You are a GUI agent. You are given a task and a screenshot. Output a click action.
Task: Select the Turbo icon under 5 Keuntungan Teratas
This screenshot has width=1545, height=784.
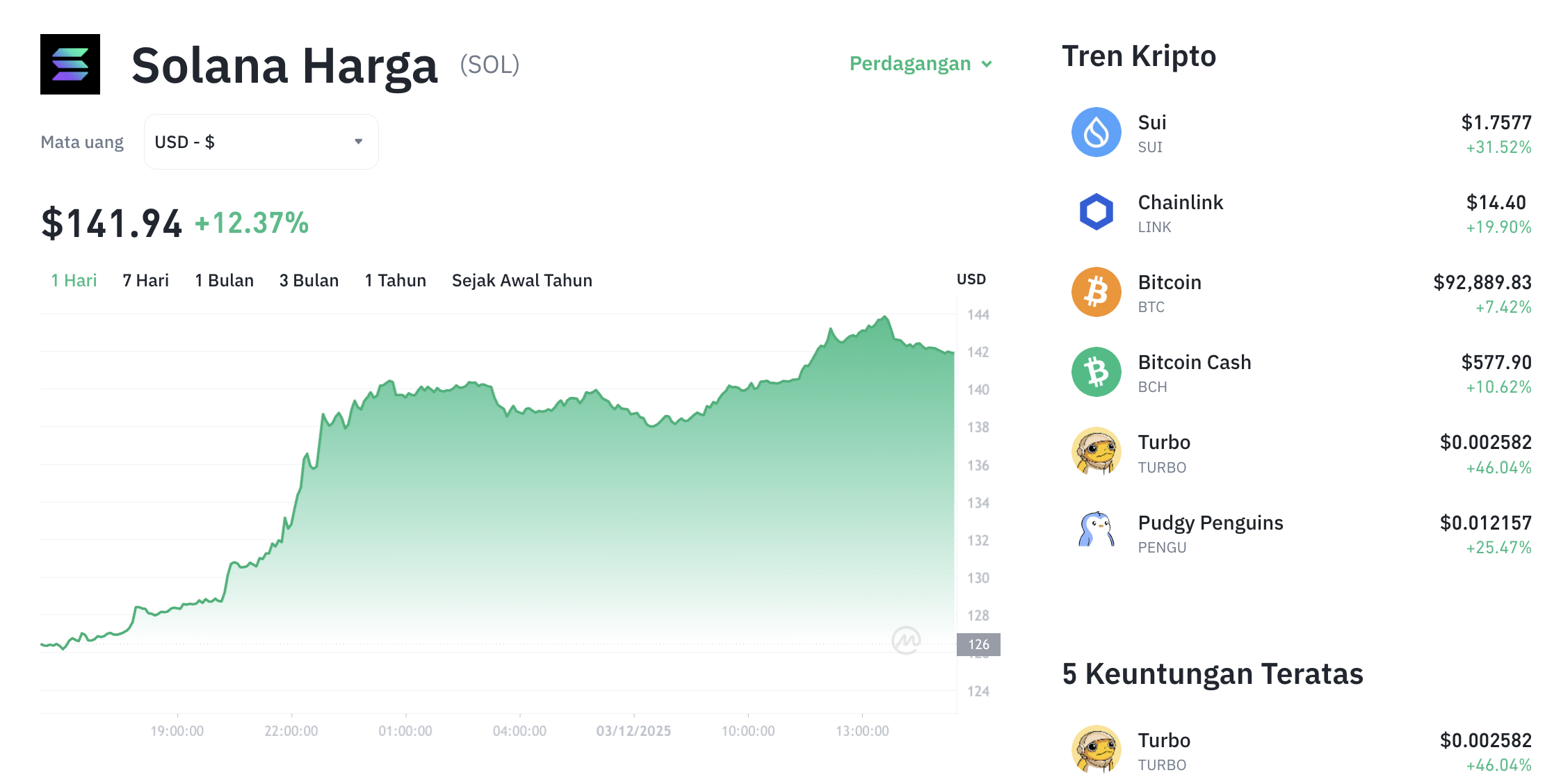click(x=1096, y=749)
